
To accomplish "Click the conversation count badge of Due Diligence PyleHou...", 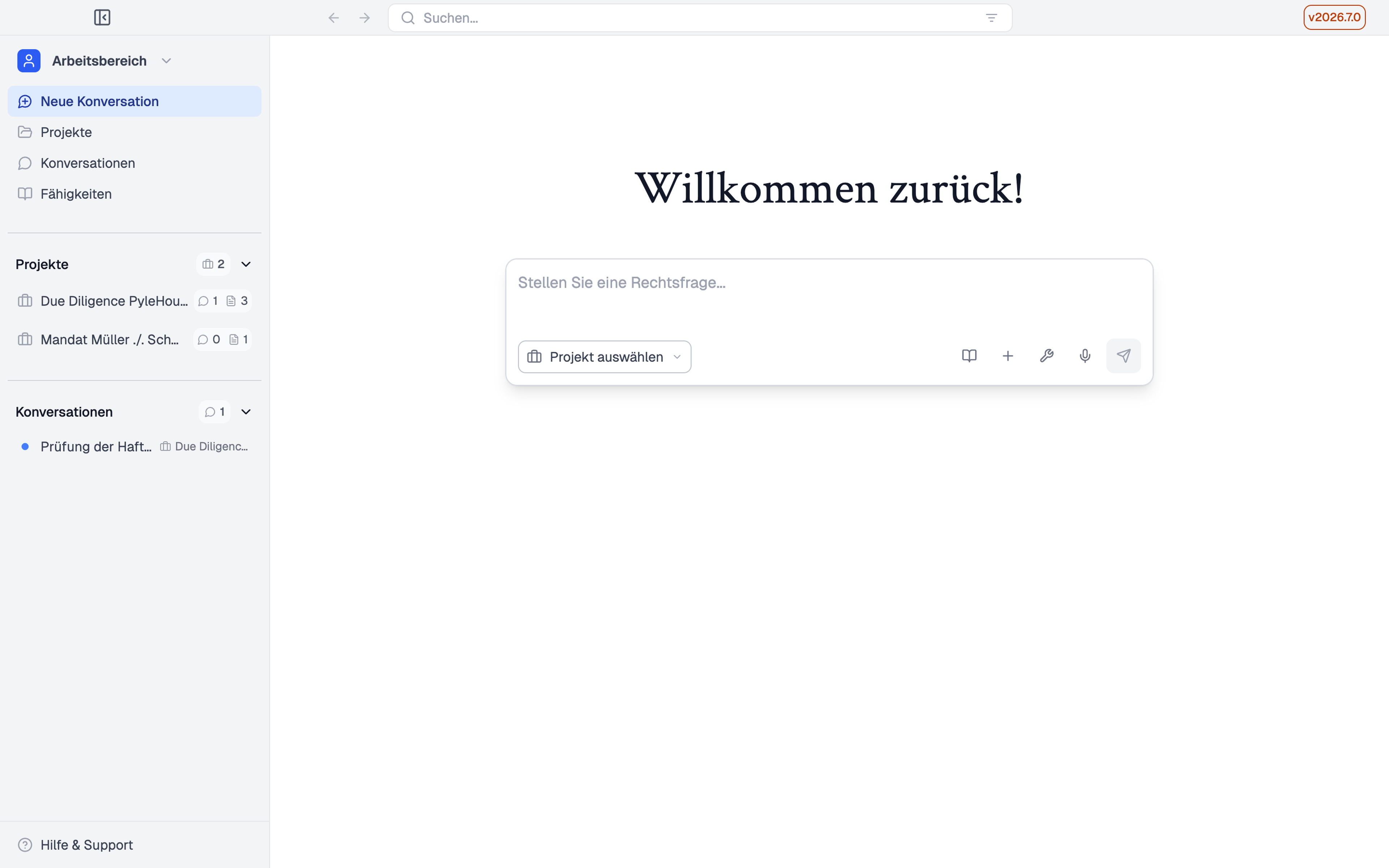I will 208,301.
